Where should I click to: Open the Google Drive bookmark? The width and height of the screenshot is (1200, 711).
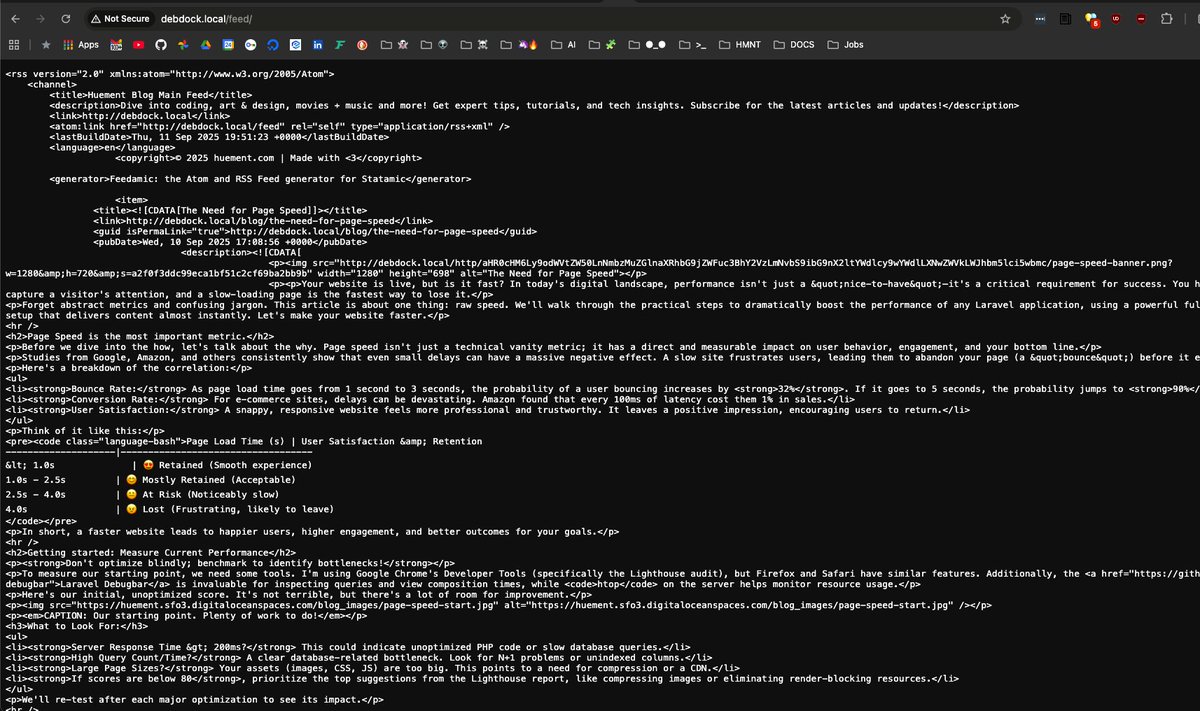point(205,45)
